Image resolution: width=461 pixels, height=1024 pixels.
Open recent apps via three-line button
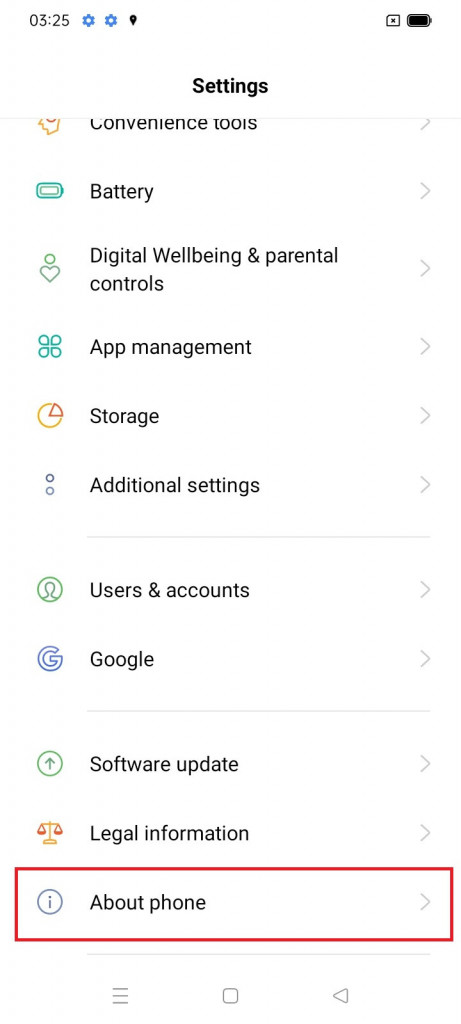point(120,995)
